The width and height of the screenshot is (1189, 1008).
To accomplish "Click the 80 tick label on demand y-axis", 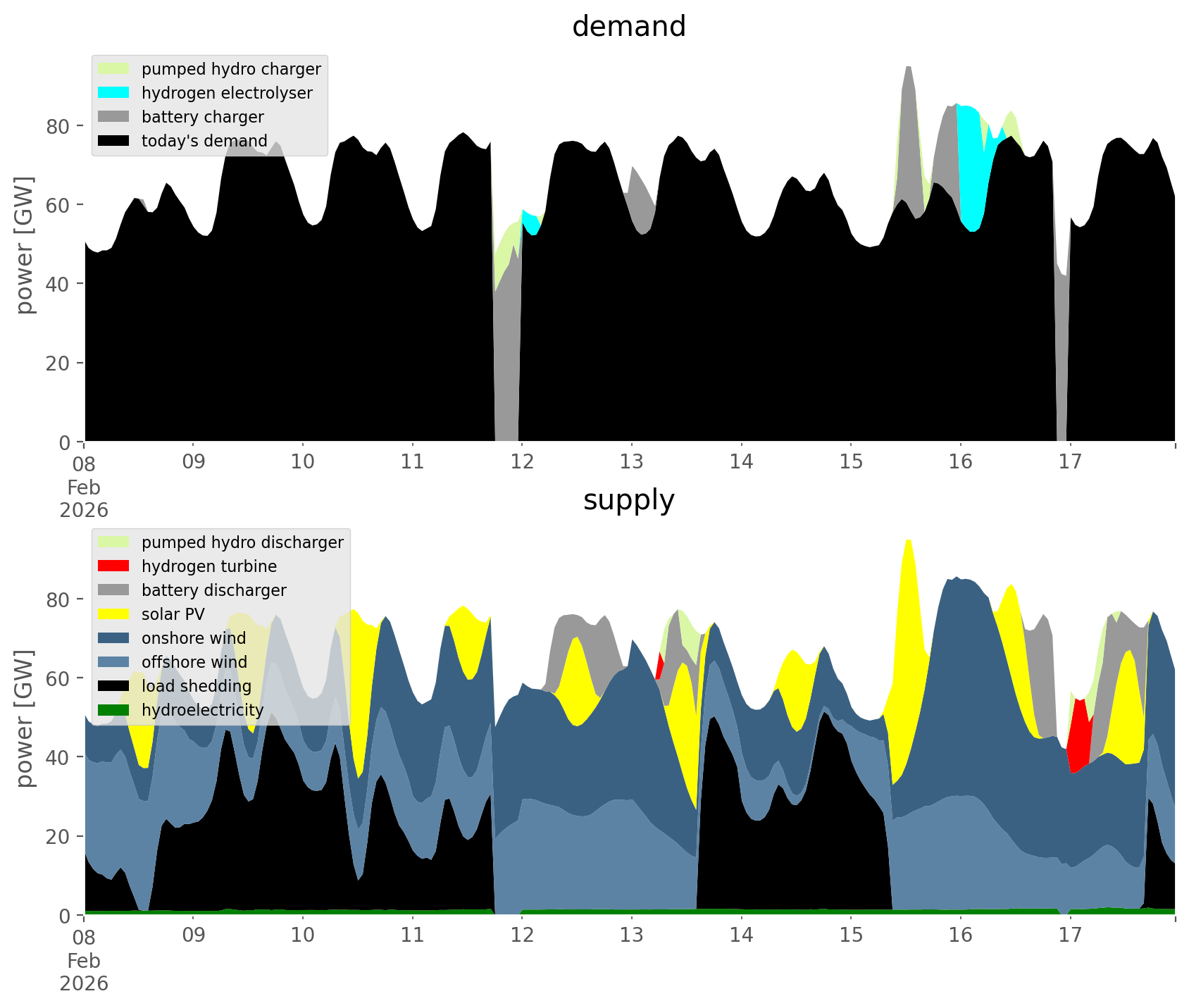I will pos(58,127).
